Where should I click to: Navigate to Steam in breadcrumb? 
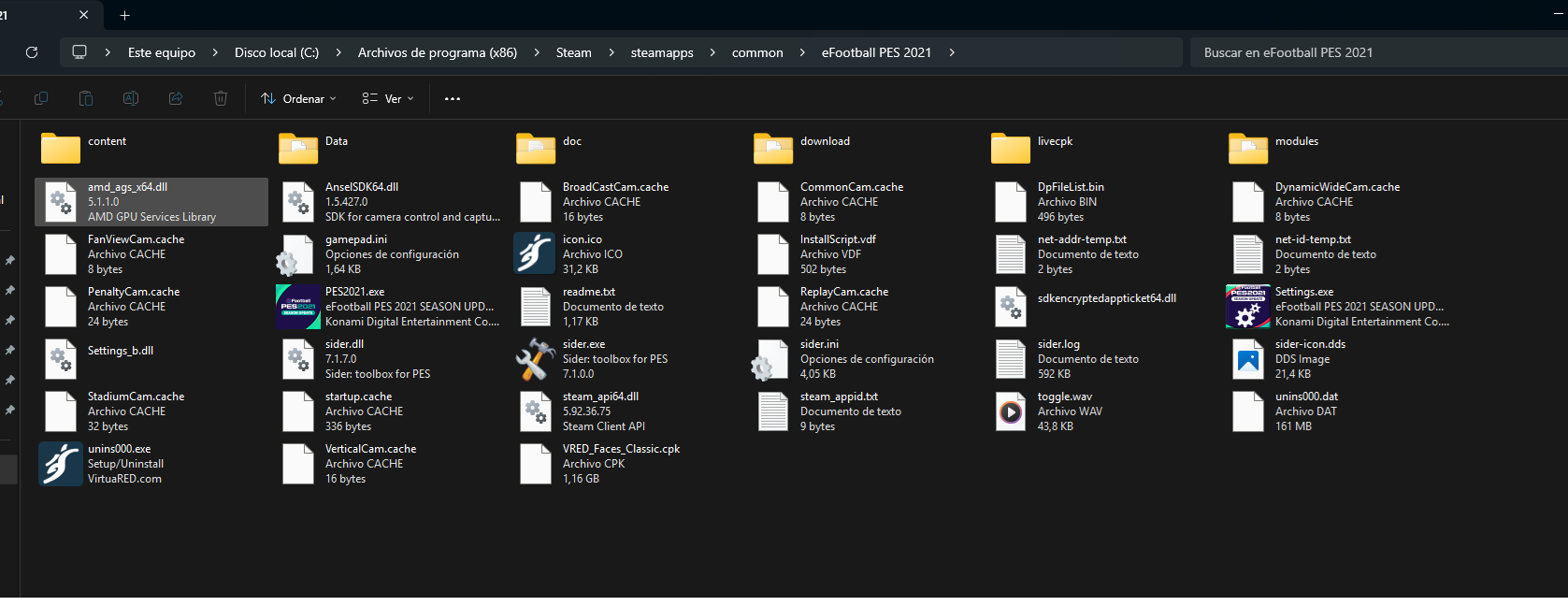click(x=574, y=52)
